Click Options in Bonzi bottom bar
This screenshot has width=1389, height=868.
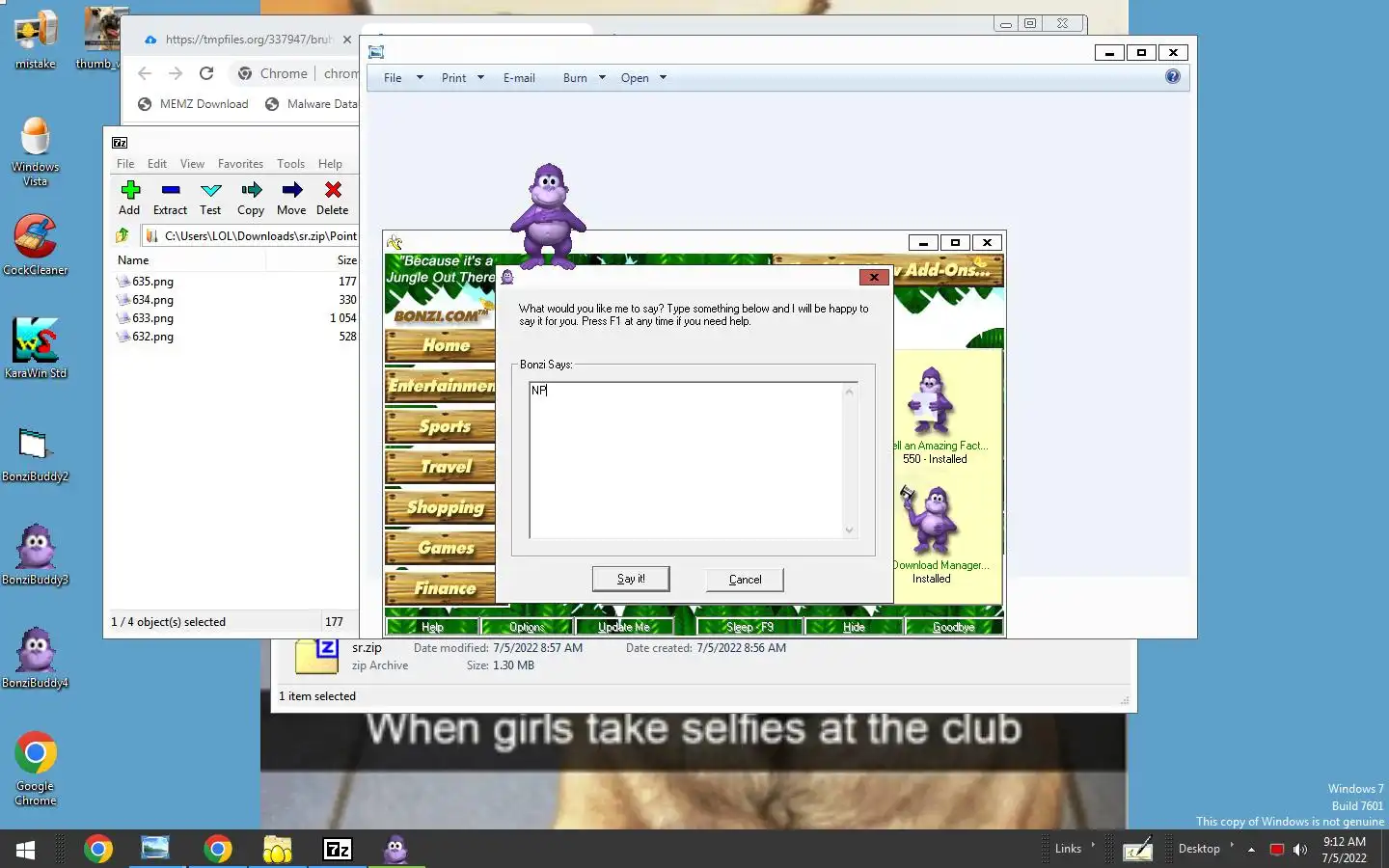(527, 627)
